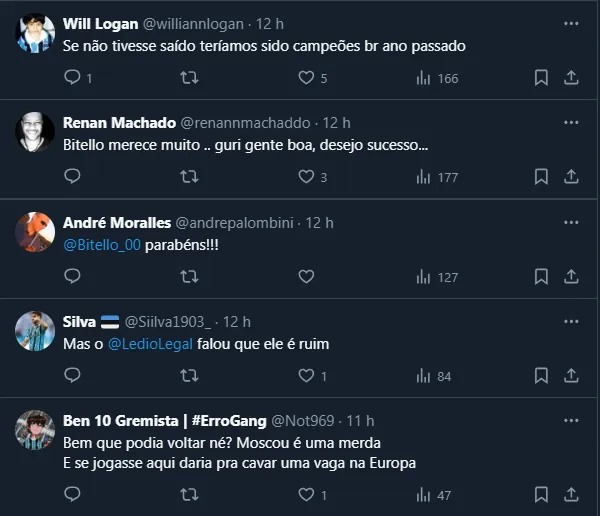Image resolution: width=600 pixels, height=516 pixels.
Task: Reply to Will Logan's tweet
Action: tap(71, 78)
